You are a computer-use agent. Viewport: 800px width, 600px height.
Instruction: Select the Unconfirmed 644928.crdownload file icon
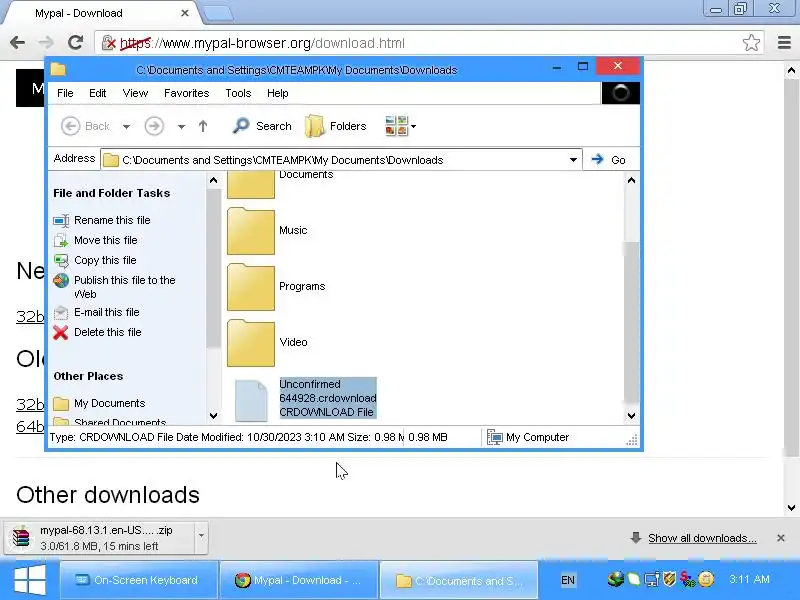(251, 401)
